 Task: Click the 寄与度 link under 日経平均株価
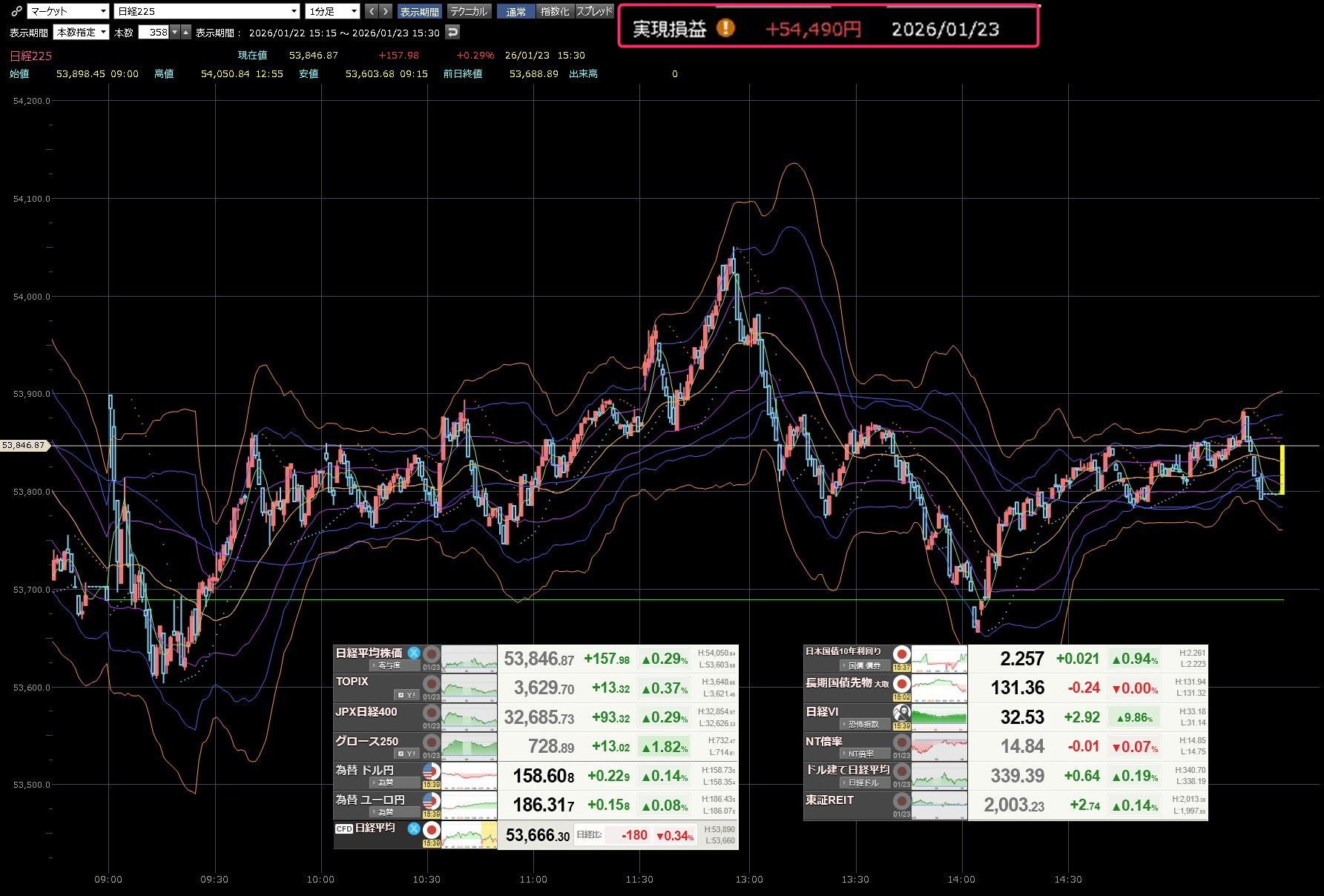[389, 665]
